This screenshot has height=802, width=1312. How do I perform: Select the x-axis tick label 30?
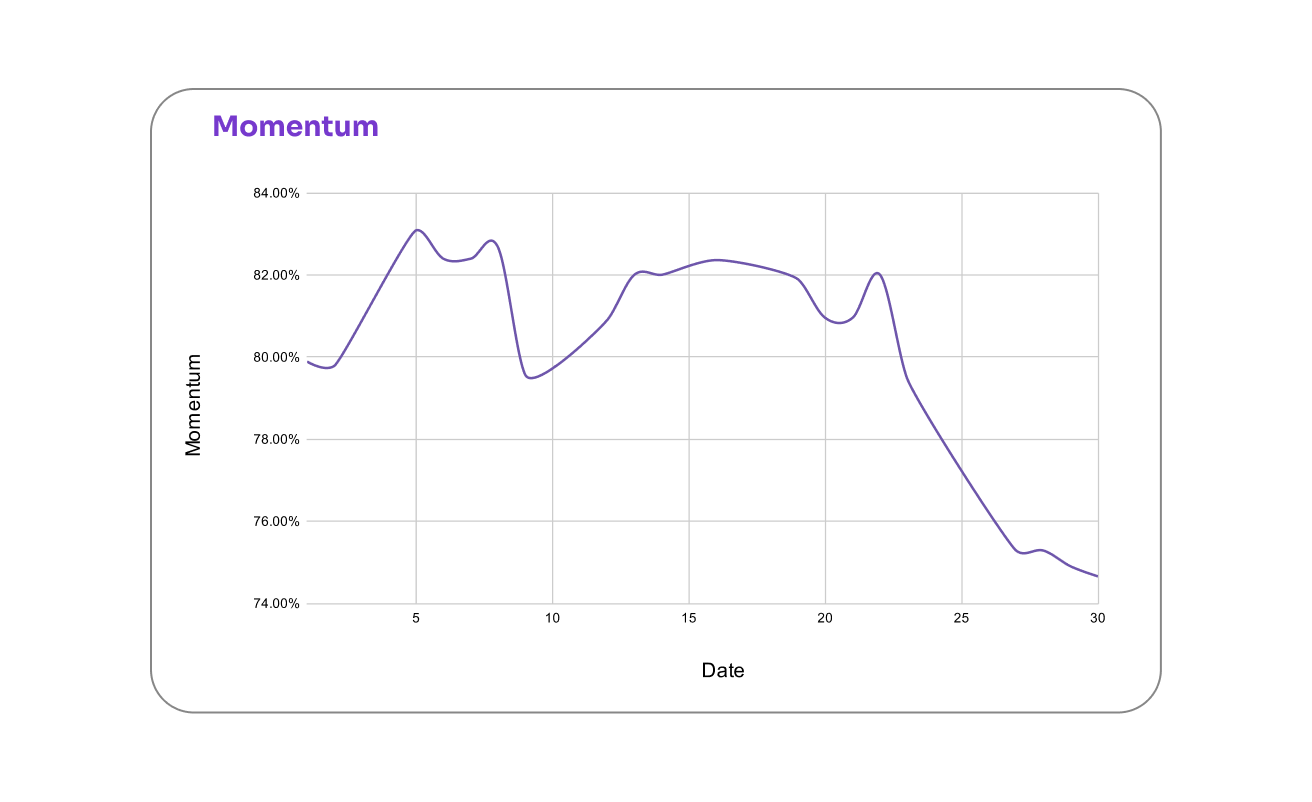[x=1097, y=619]
